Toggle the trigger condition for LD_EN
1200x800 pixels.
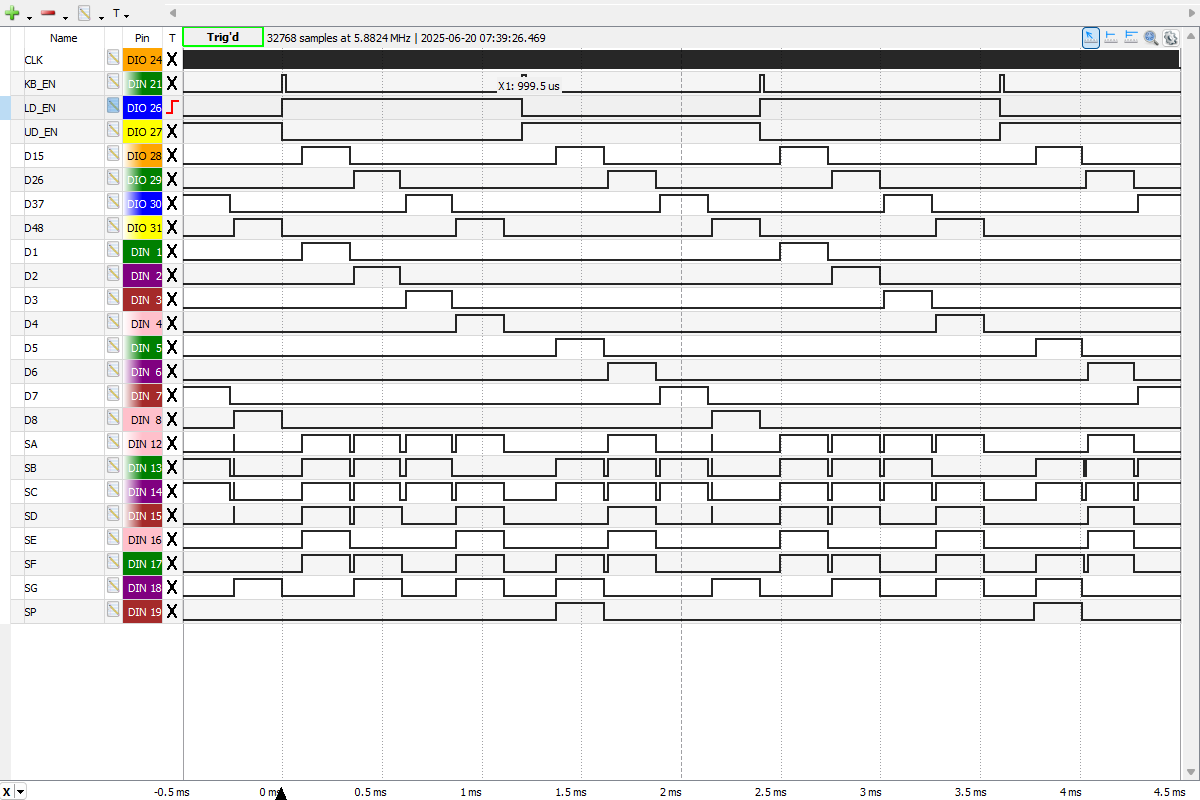(172, 107)
